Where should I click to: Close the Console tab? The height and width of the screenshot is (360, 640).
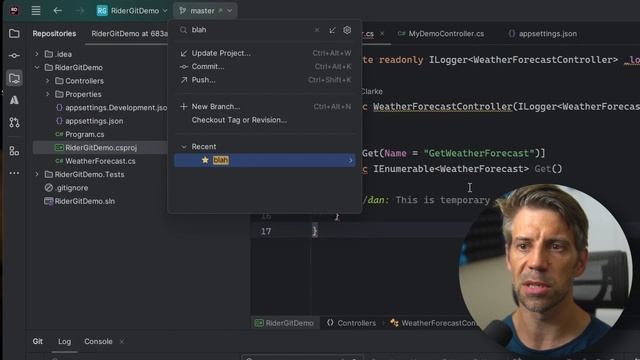tap(122, 342)
